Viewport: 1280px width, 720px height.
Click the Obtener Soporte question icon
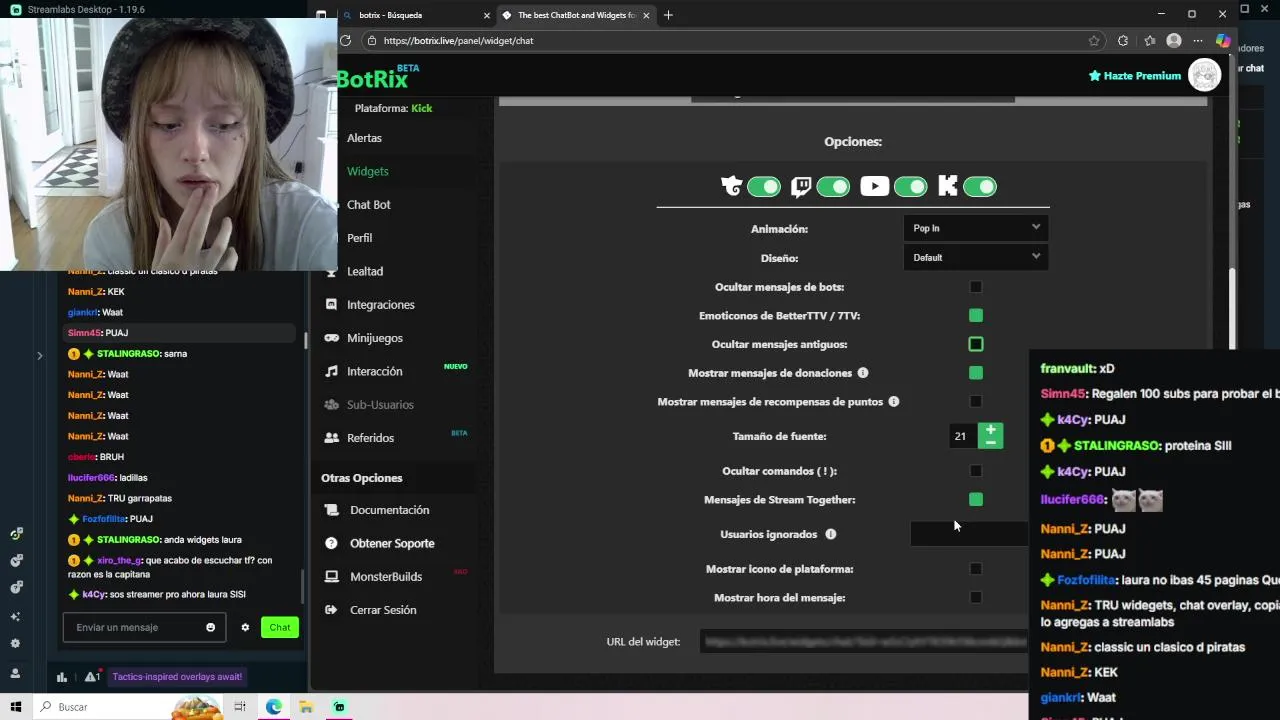click(x=331, y=543)
